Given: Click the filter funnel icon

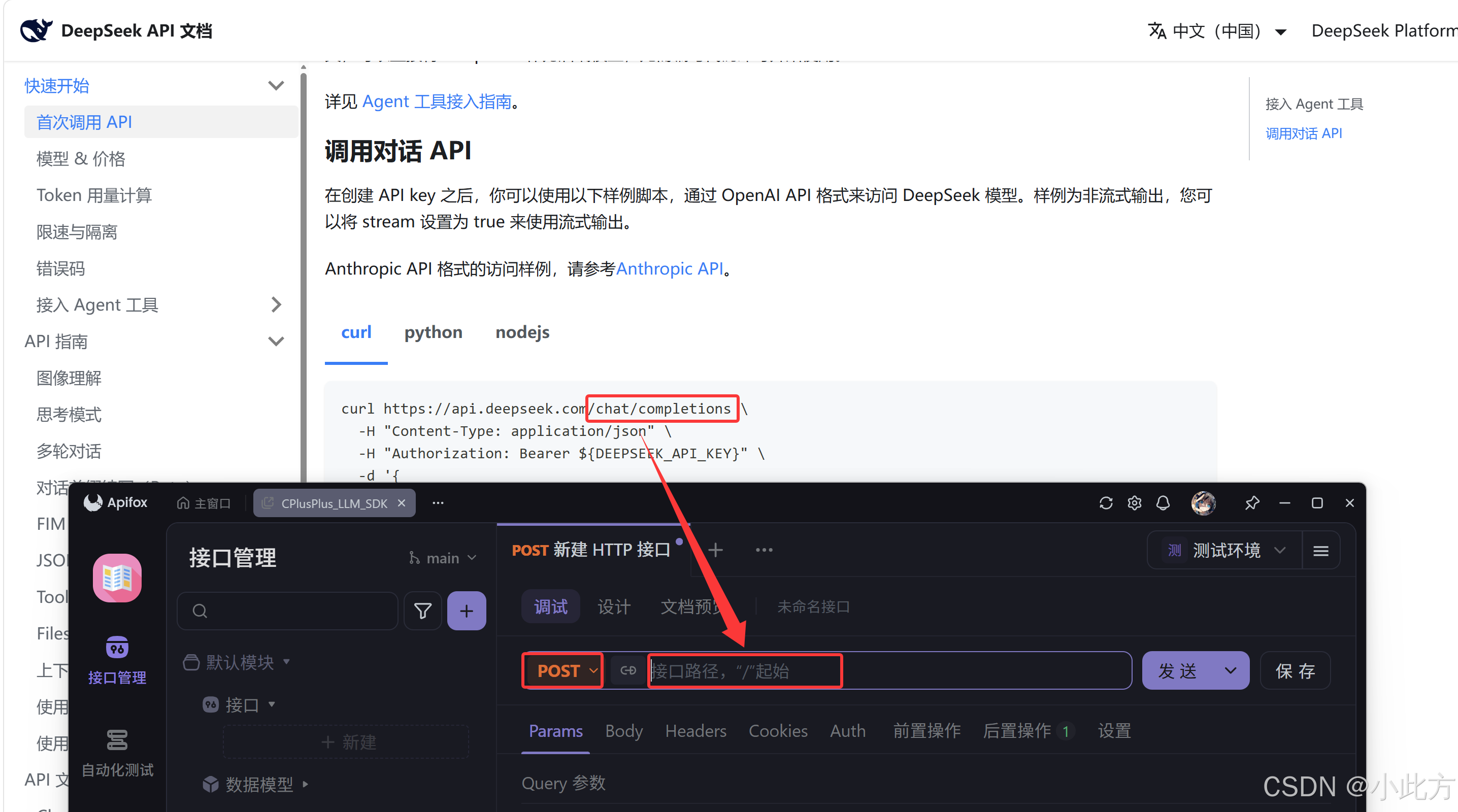Looking at the screenshot, I should (423, 611).
